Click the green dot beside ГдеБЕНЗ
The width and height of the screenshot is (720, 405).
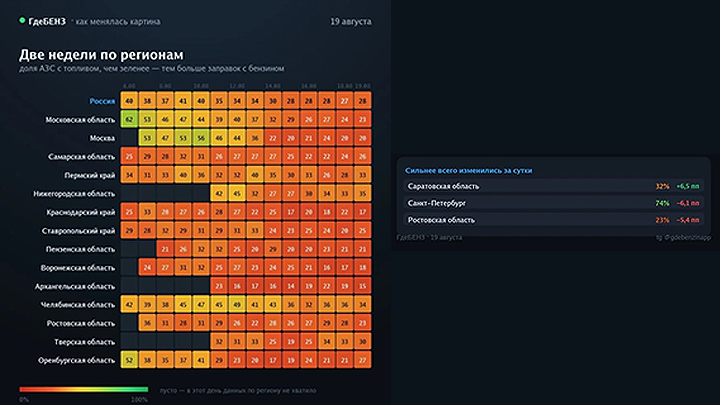22,20
